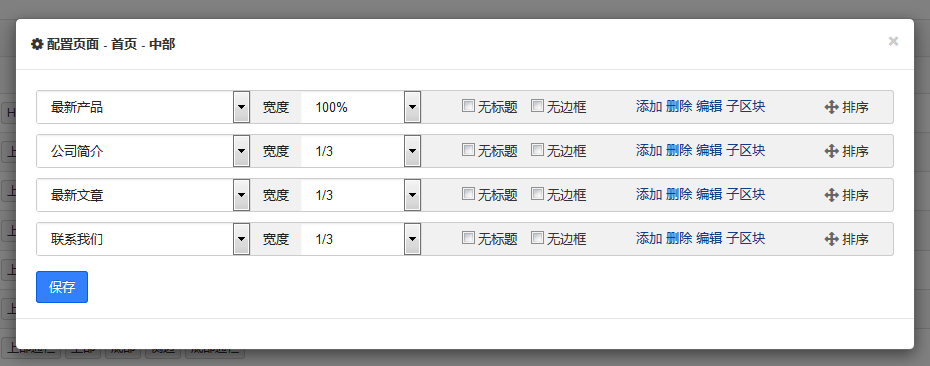Click the sort move icon for 最新文章 row
This screenshot has height=366, width=930.
tap(831, 195)
